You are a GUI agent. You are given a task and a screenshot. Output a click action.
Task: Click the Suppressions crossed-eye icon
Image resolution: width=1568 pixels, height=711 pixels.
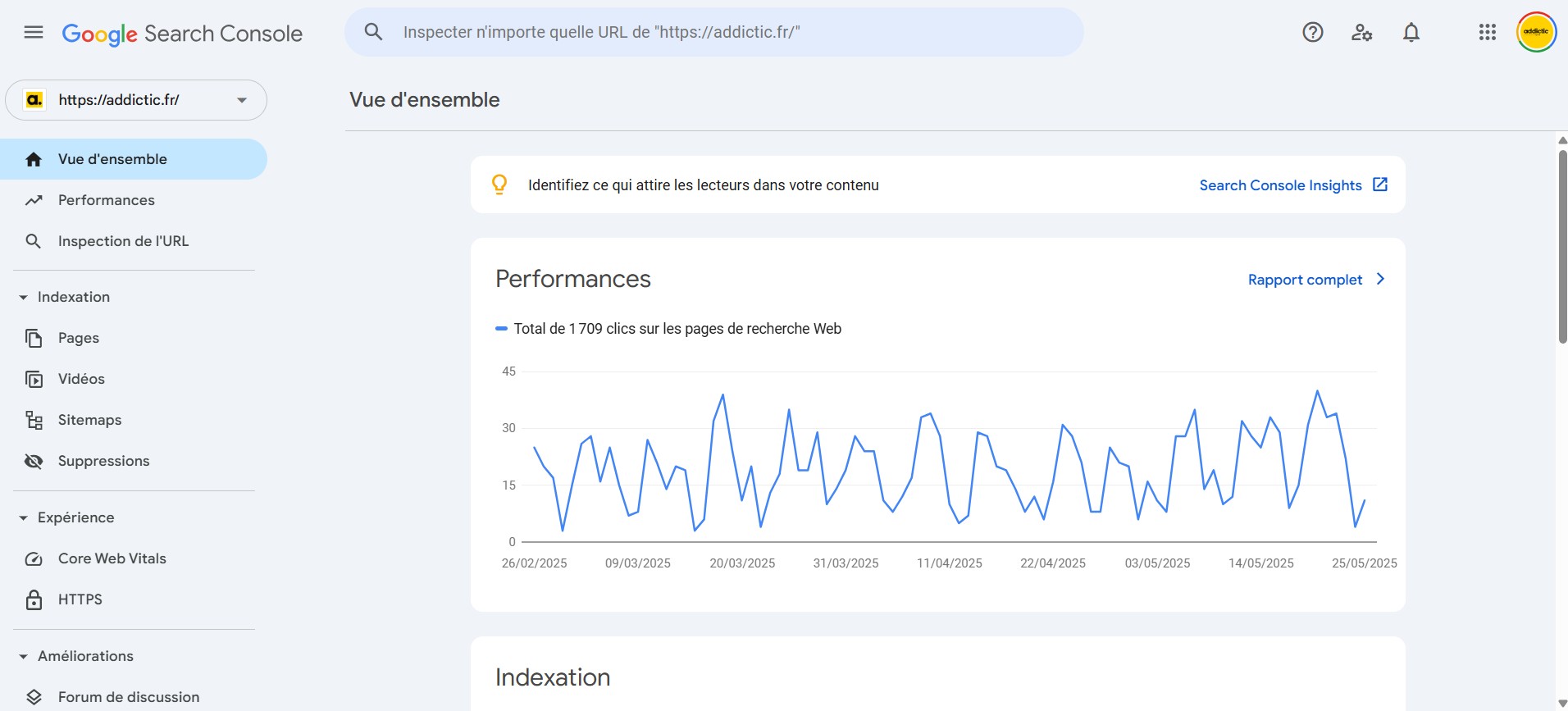tap(34, 461)
